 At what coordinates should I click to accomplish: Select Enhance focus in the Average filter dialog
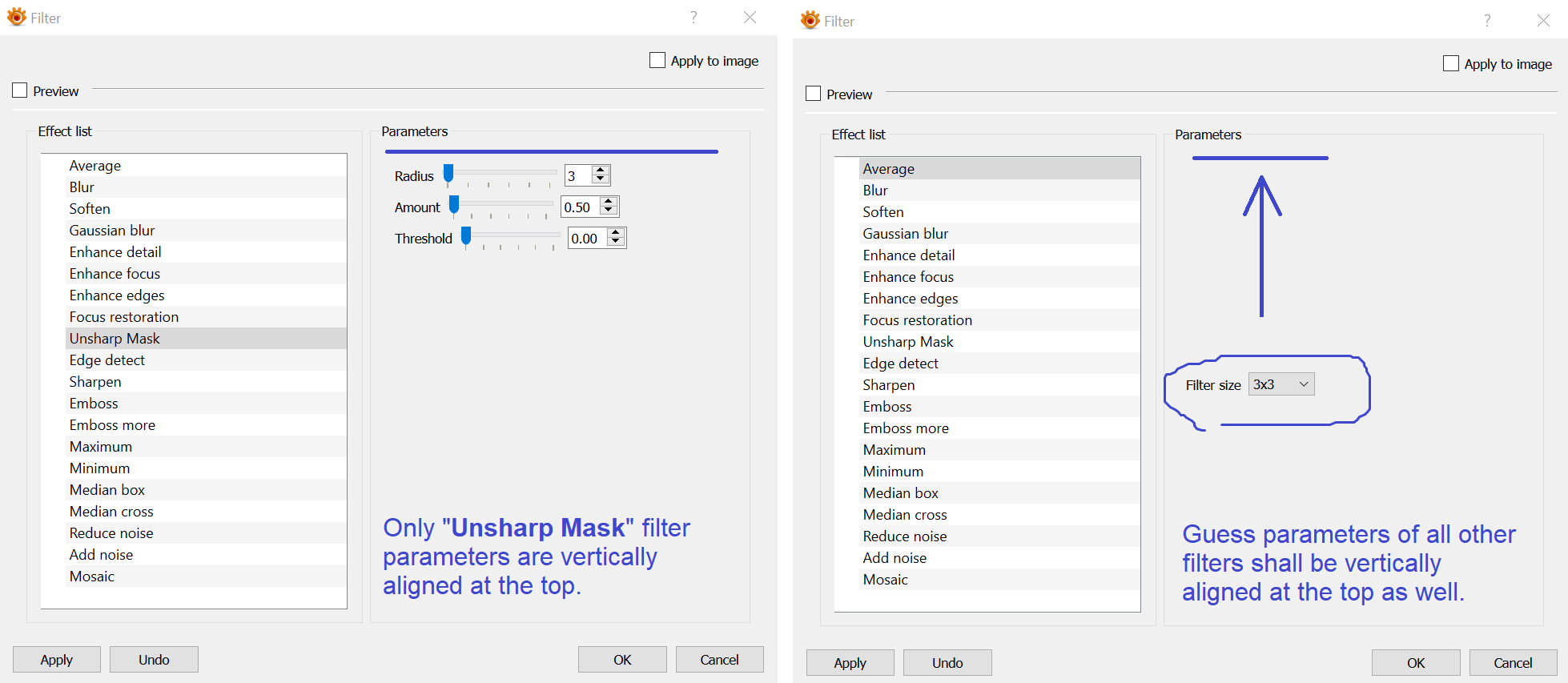coord(999,277)
